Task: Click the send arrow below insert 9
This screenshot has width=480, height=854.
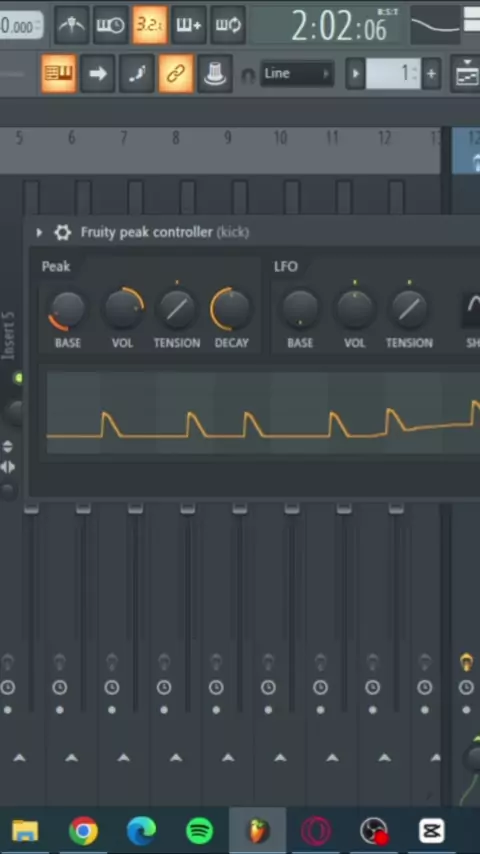Action: (x=228, y=758)
